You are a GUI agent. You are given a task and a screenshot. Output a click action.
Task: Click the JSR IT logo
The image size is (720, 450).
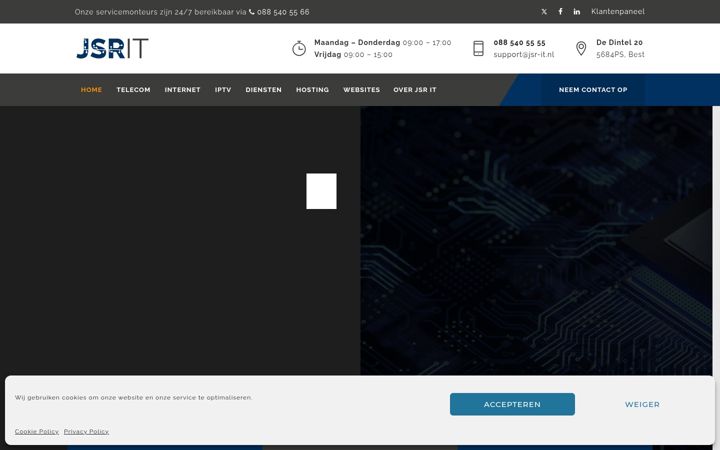(112, 48)
